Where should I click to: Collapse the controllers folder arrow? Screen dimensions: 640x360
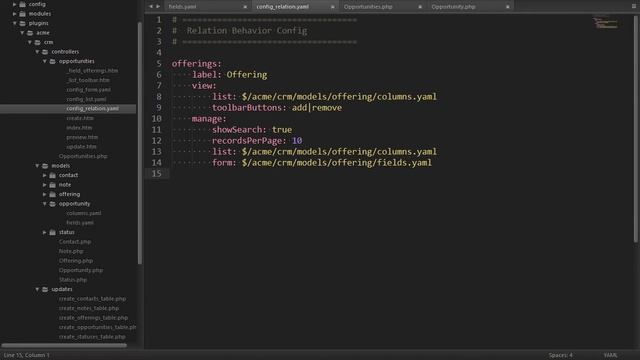pos(37,52)
